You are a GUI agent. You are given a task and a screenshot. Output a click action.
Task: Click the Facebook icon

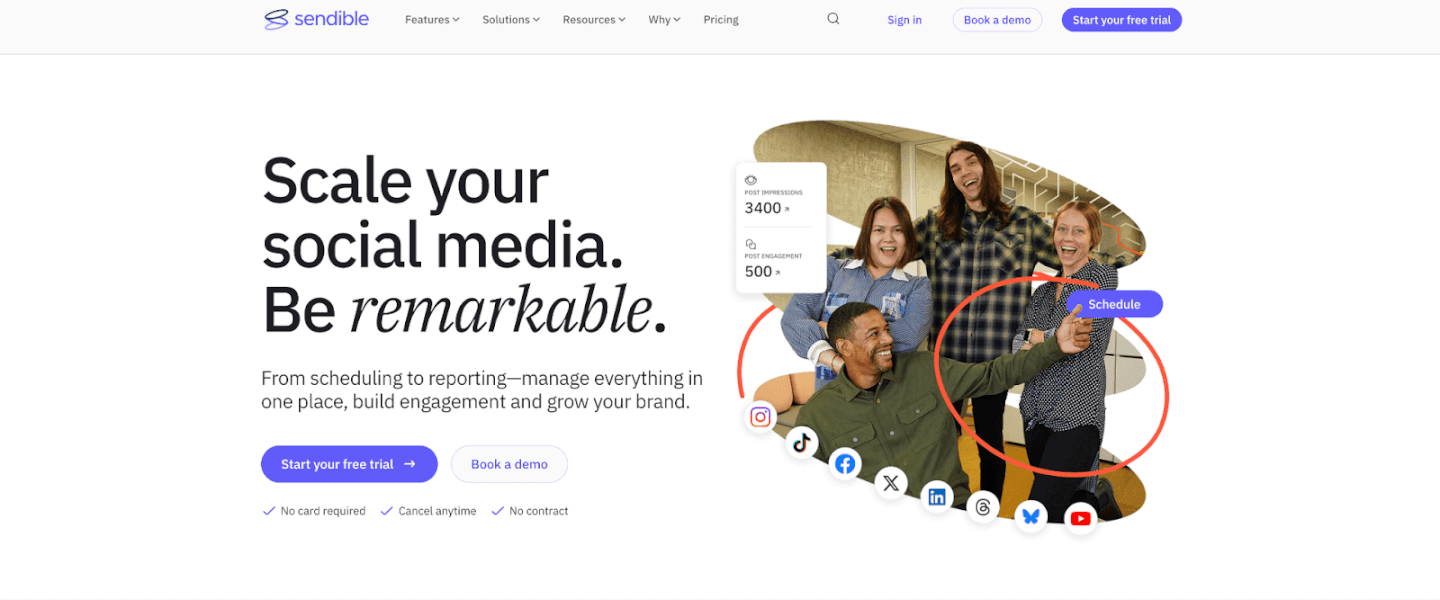(x=845, y=463)
